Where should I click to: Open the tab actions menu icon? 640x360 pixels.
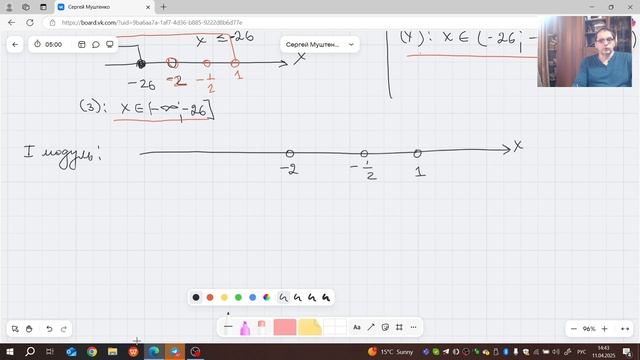(43, 7)
